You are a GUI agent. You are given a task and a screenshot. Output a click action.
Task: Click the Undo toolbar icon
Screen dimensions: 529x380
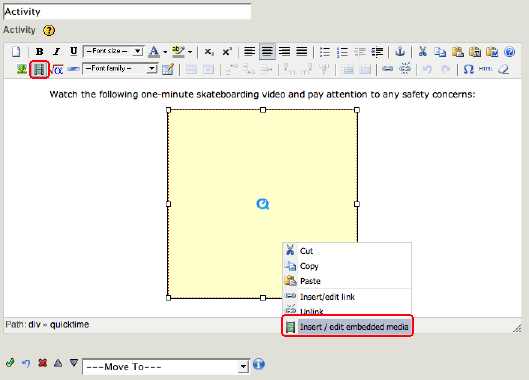[x=427, y=70]
